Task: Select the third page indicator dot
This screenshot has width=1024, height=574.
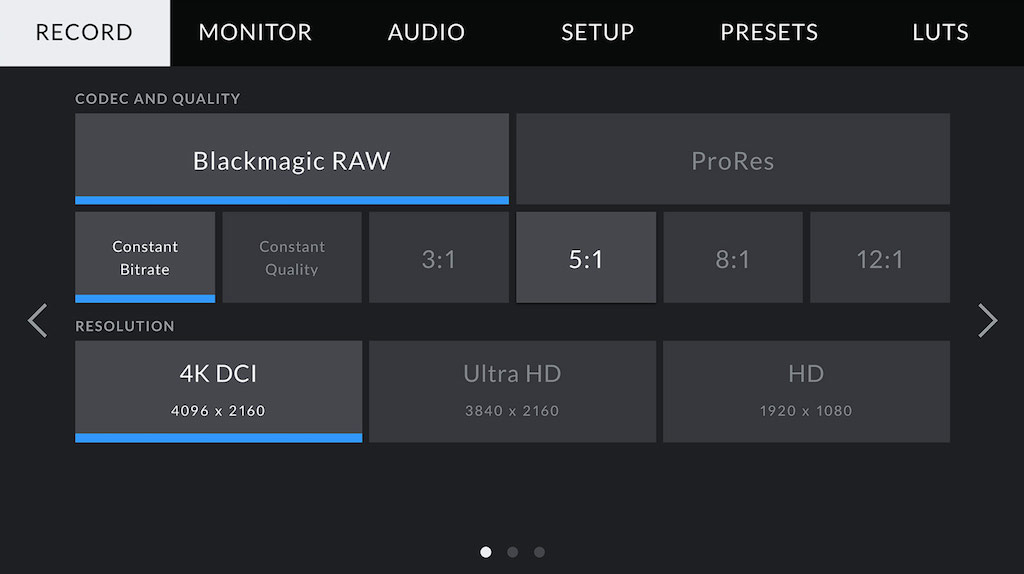Action: [x=539, y=552]
